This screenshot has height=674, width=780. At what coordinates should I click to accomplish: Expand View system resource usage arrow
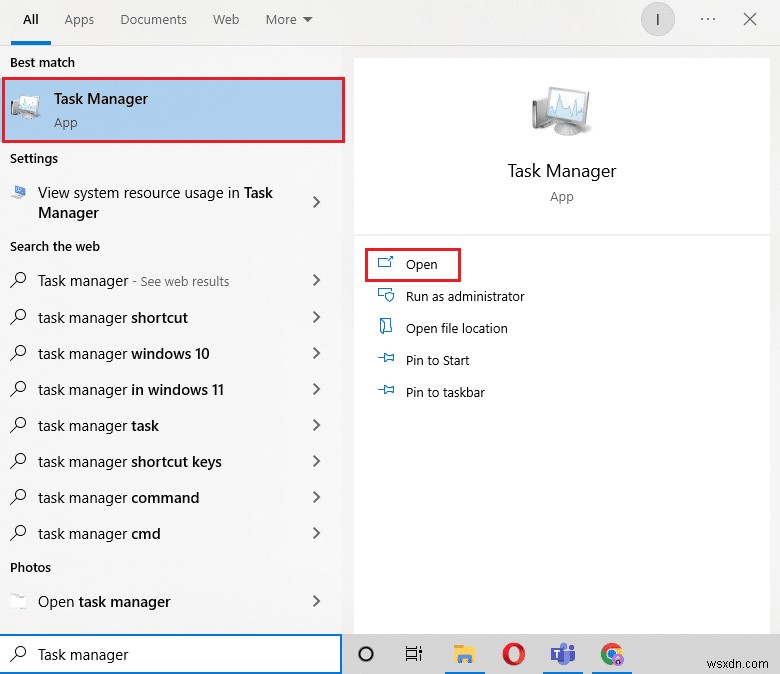tap(316, 202)
